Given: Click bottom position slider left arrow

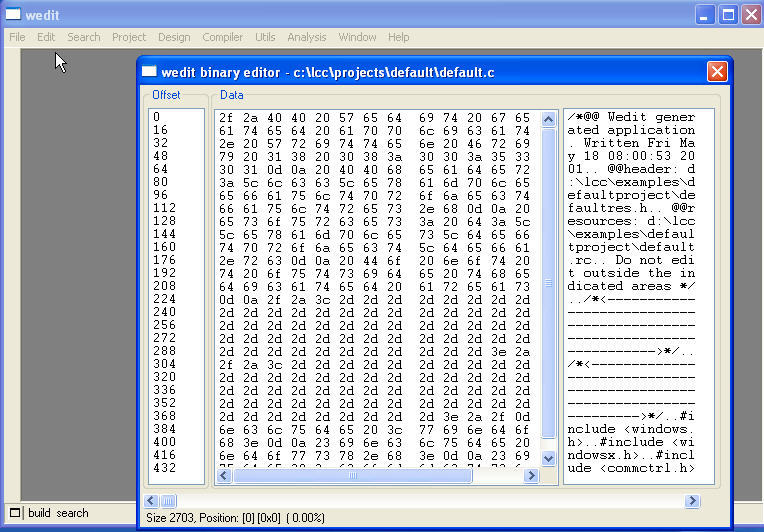Looking at the screenshot, I should point(151,501).
